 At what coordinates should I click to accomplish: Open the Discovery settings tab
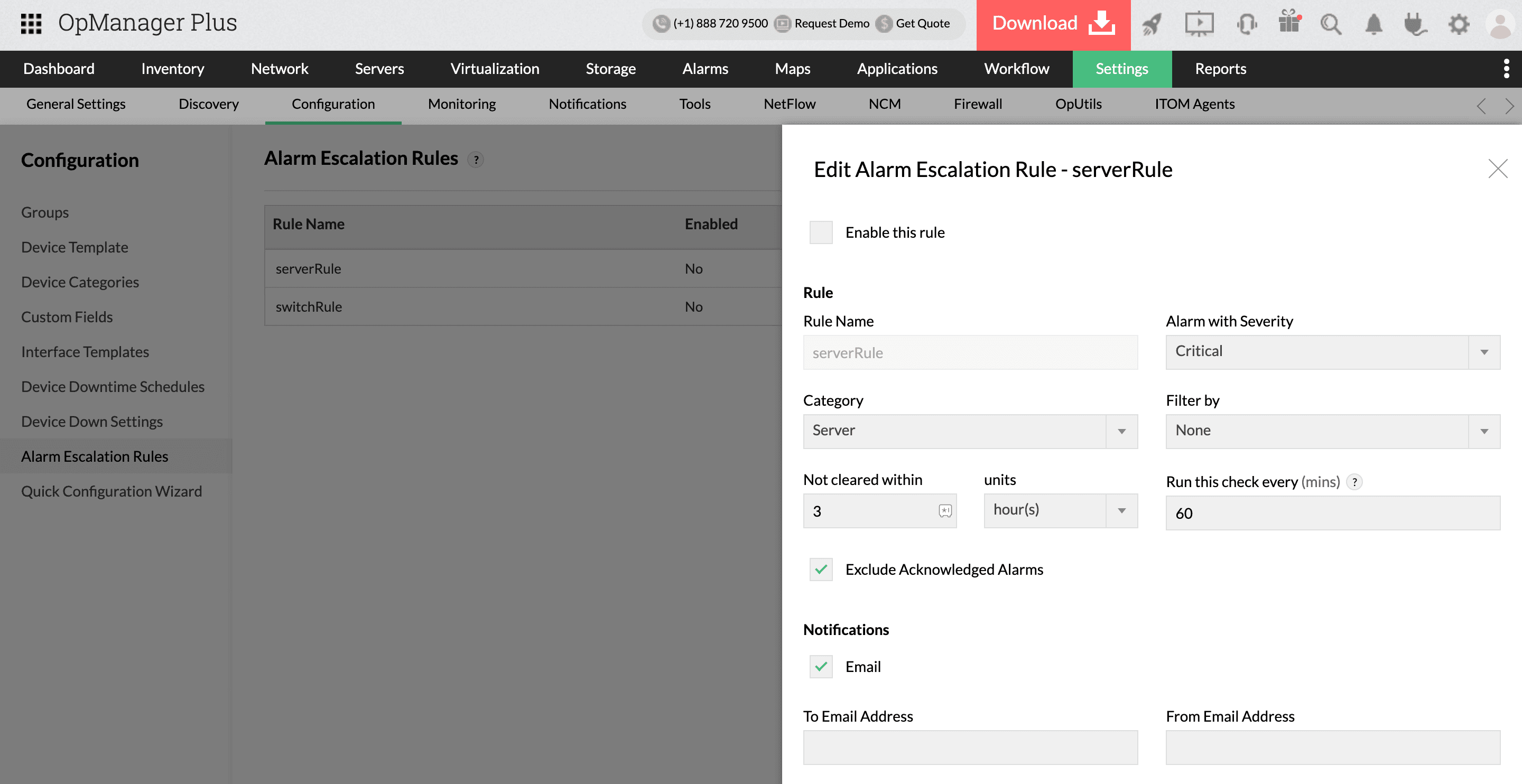point(209,105)
